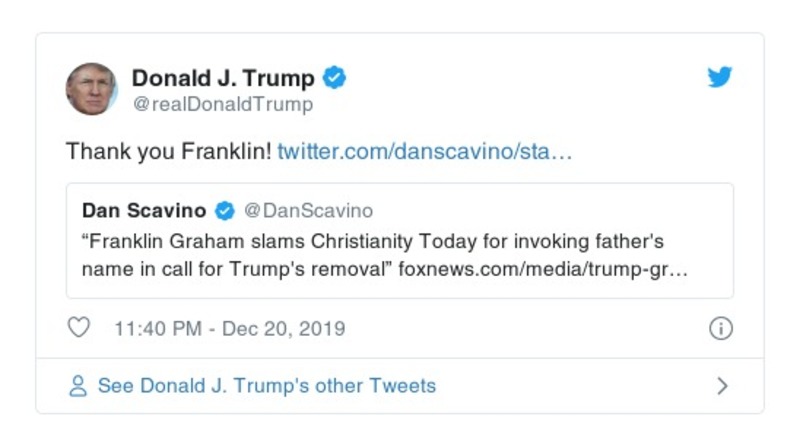This screenshot has width=800, height=445.
Task: Click the Twitter bird logo
Action: coord(720,78)
